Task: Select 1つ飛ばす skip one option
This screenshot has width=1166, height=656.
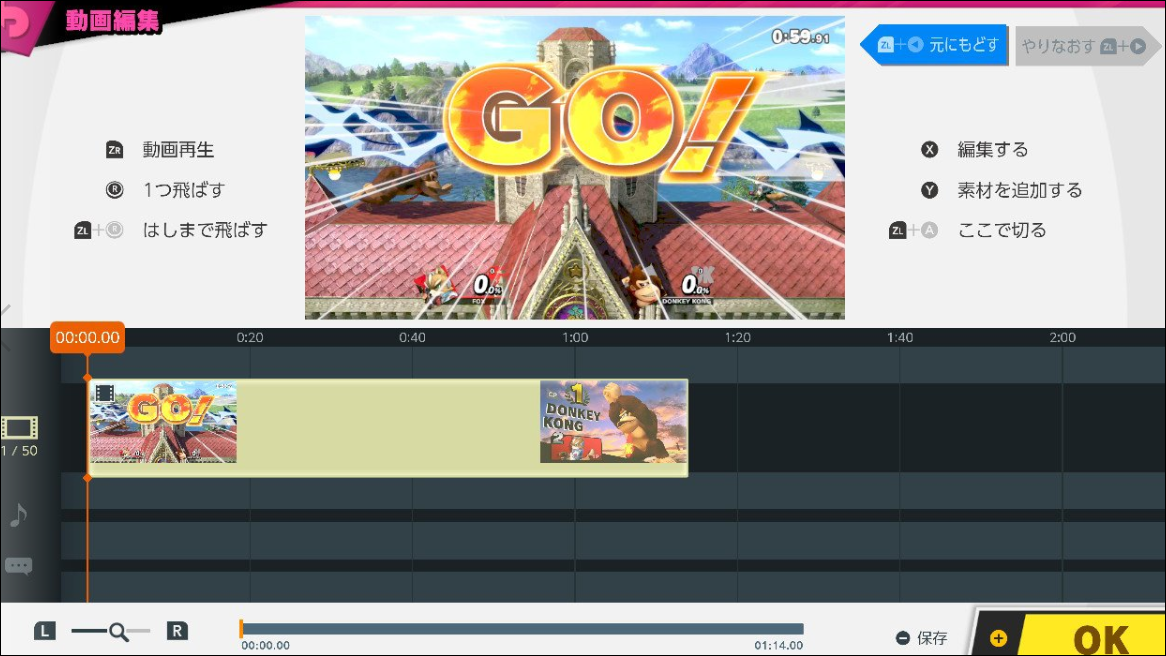Action: coord(184,190)
